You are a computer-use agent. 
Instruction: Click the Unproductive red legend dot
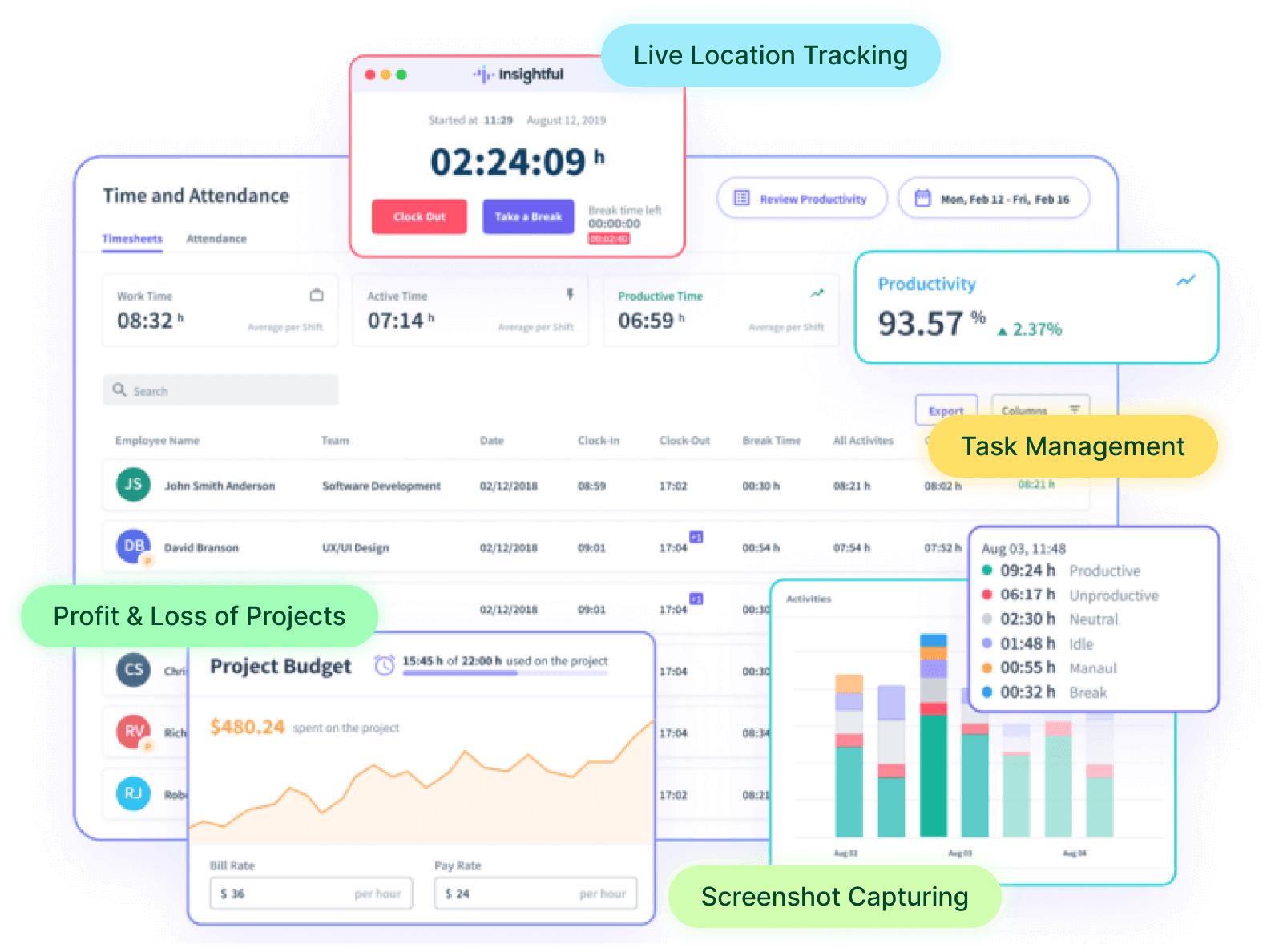987,595
